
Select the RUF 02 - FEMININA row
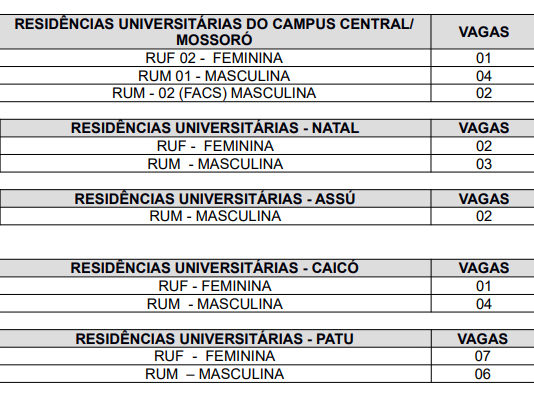267,58
